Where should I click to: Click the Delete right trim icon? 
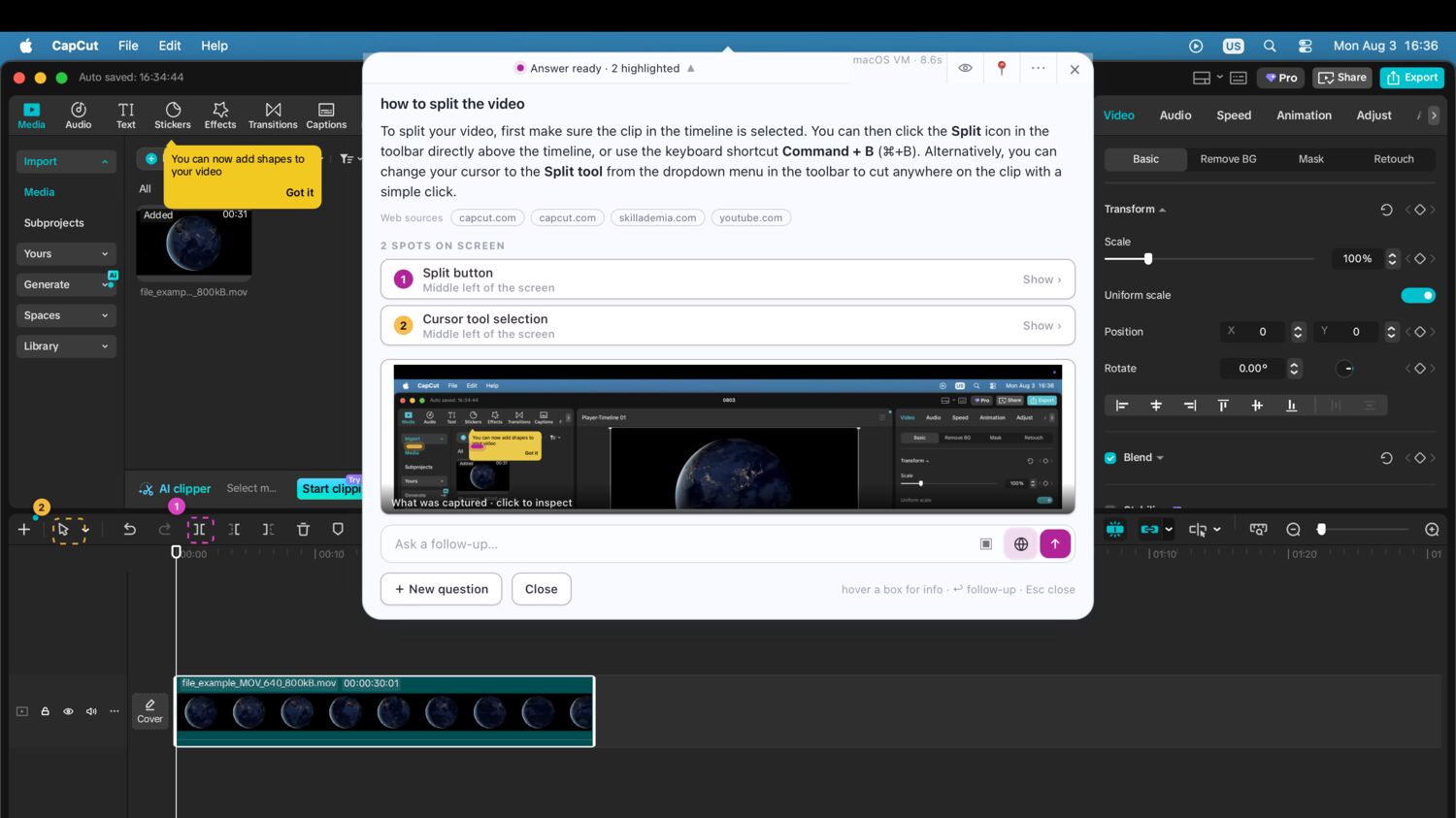[x=268, y=530]
